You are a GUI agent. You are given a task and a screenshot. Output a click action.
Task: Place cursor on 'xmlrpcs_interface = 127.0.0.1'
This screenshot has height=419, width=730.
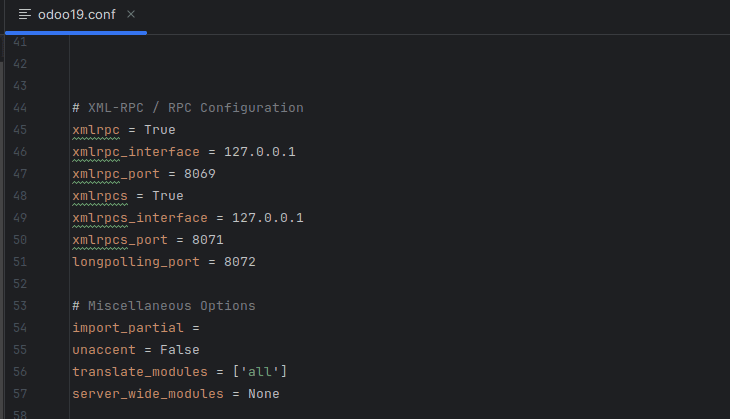pyautogui.click(x=188, y=218)
